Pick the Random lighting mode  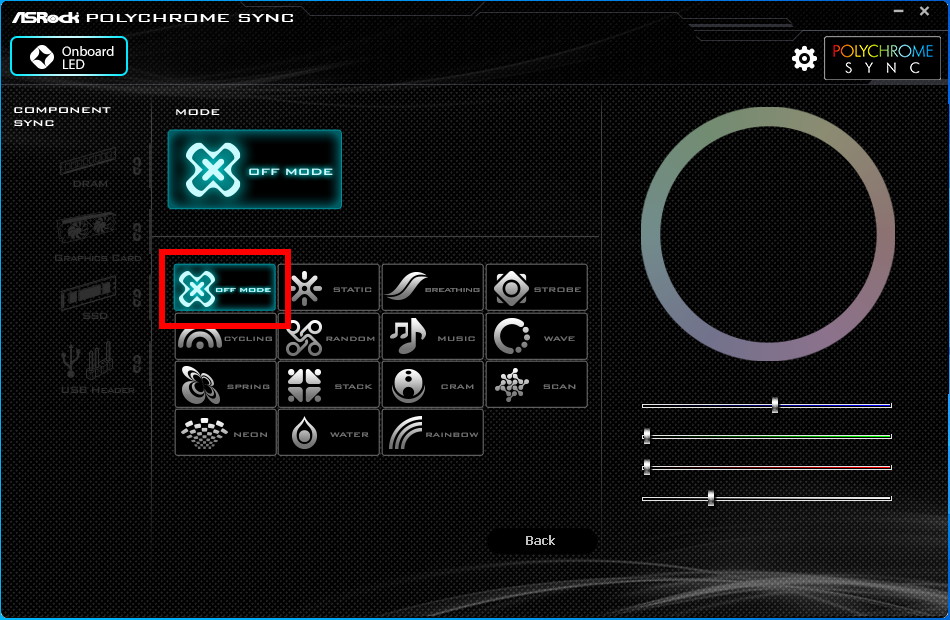[x=329, y=336]
